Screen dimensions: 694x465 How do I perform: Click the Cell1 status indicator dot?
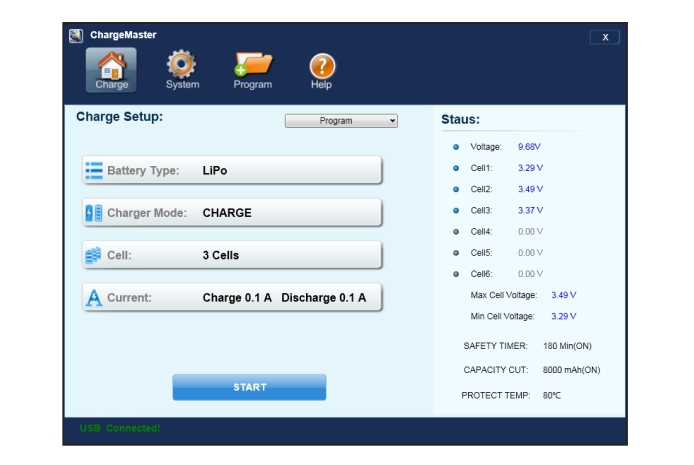point(456,168)
